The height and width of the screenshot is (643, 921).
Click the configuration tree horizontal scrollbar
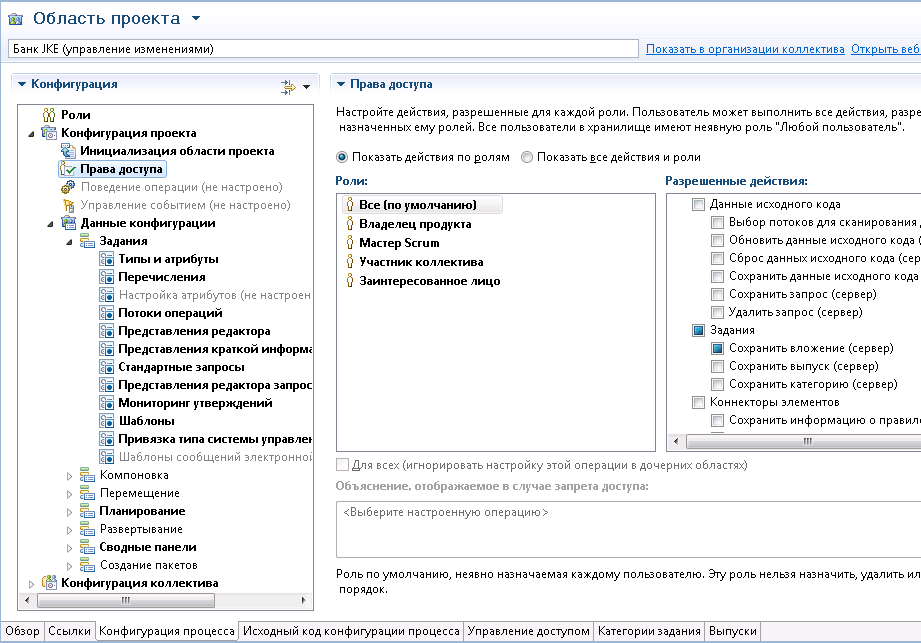click(x=126, y=600)
